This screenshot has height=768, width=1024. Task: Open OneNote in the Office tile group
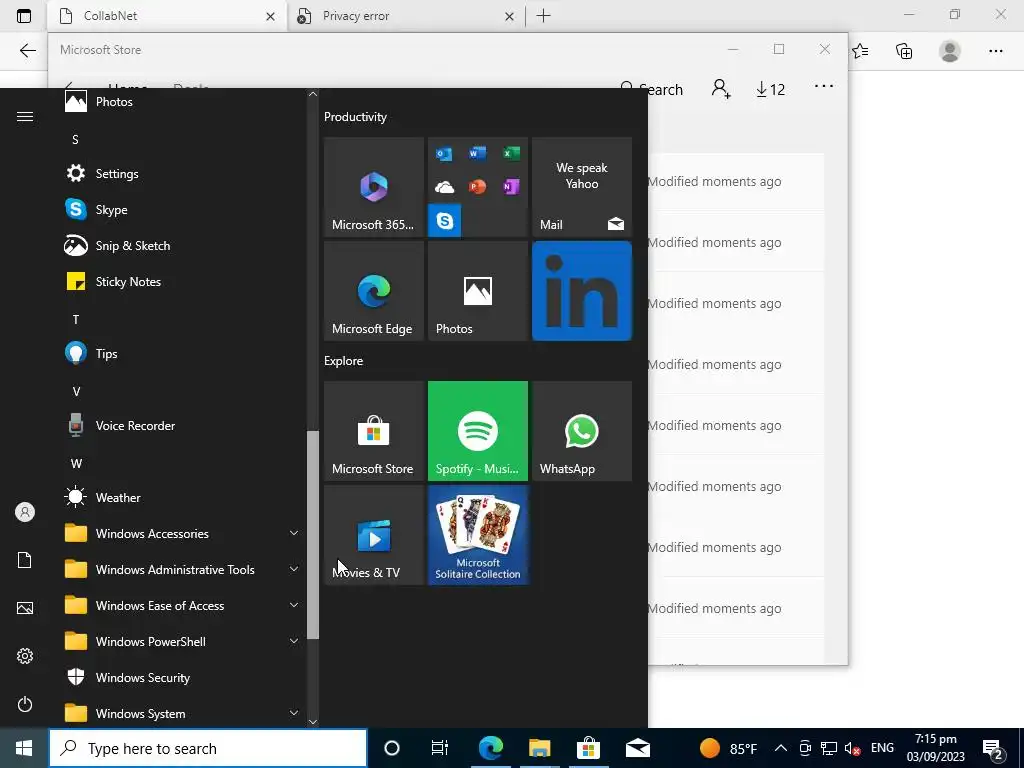[511, 187]
